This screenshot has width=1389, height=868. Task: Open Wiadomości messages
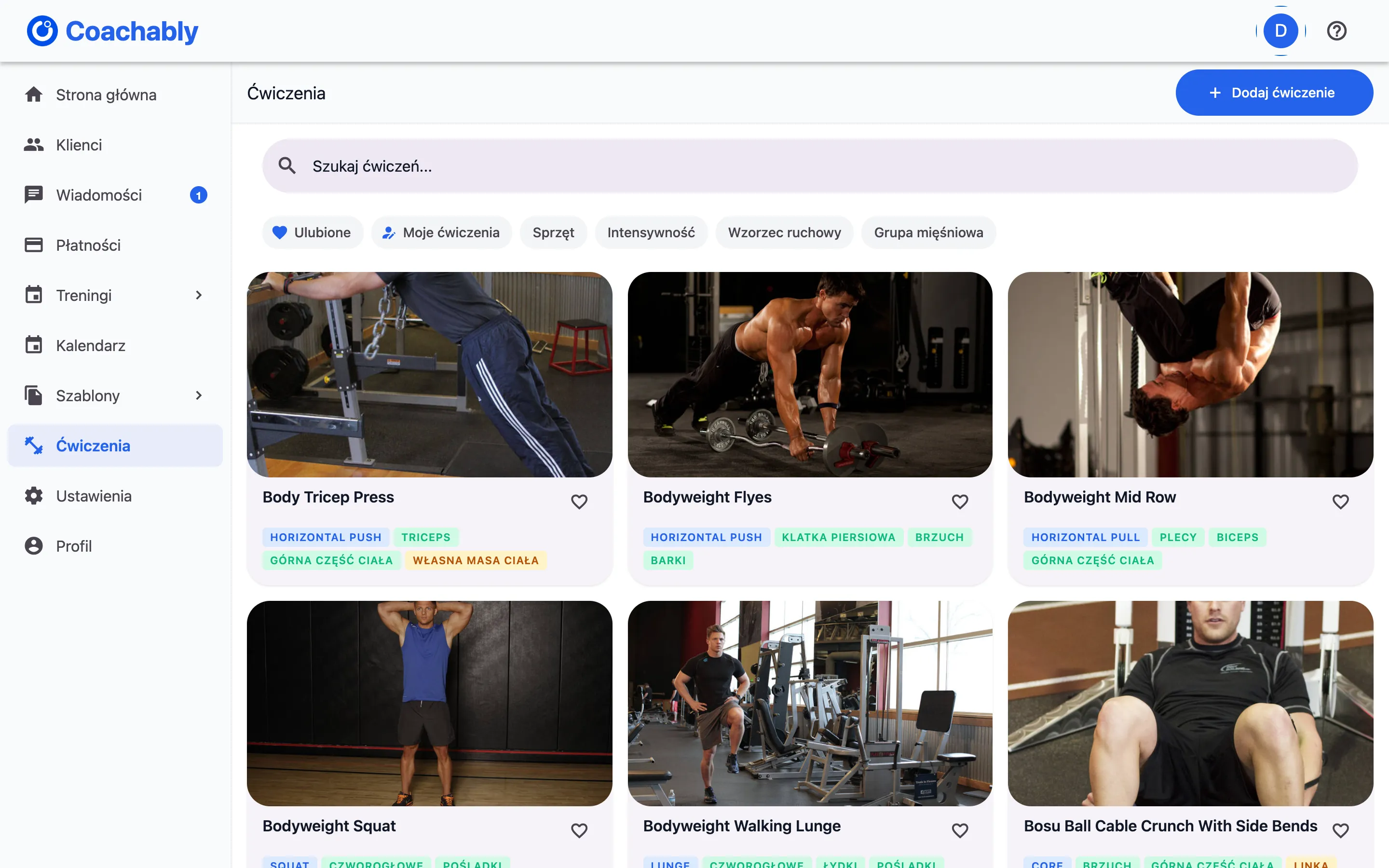[x=115, y=195]
